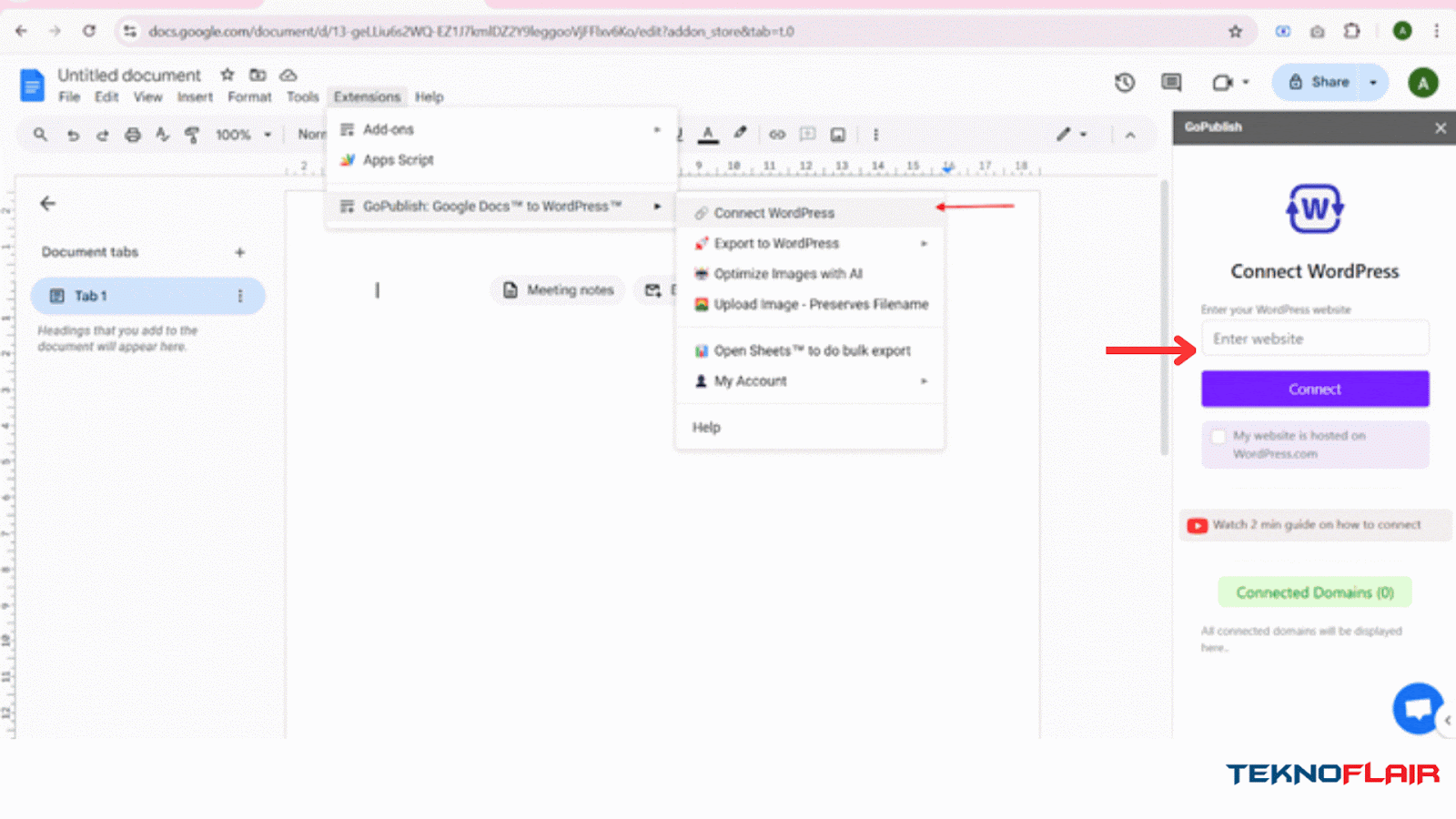Viewport: 1456px width, 819px height.
Task: Click the account avatar in Docs
Action: pos(1423,83)
